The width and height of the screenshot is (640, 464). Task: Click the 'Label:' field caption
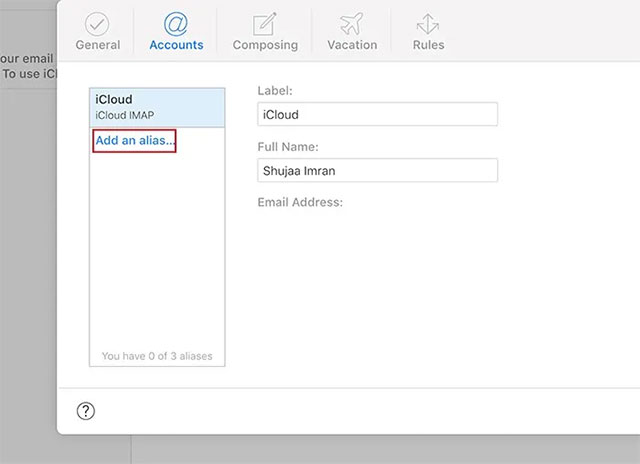275,91
